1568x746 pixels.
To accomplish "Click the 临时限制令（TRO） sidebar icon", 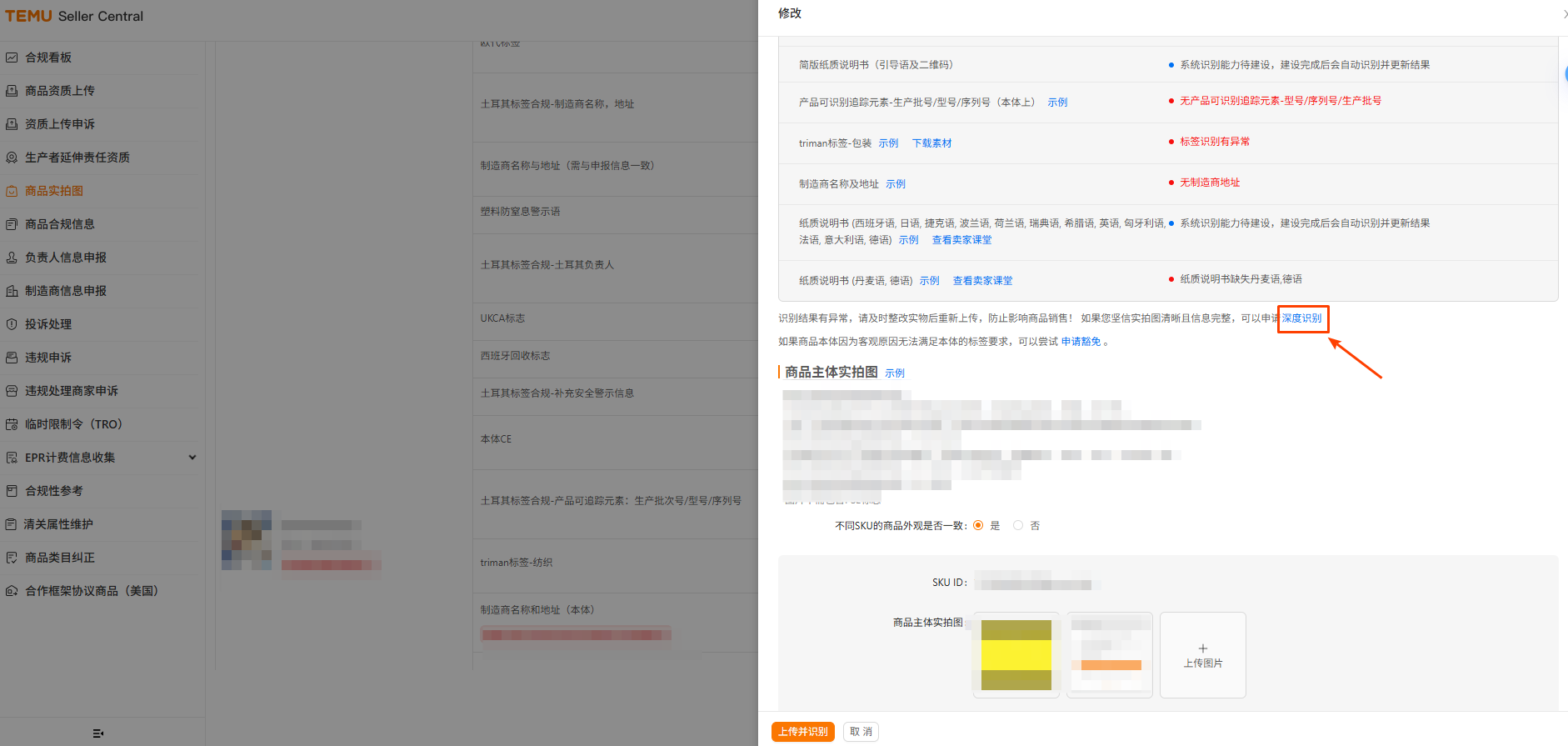I will pyautogui.click(x=12, y=424).
